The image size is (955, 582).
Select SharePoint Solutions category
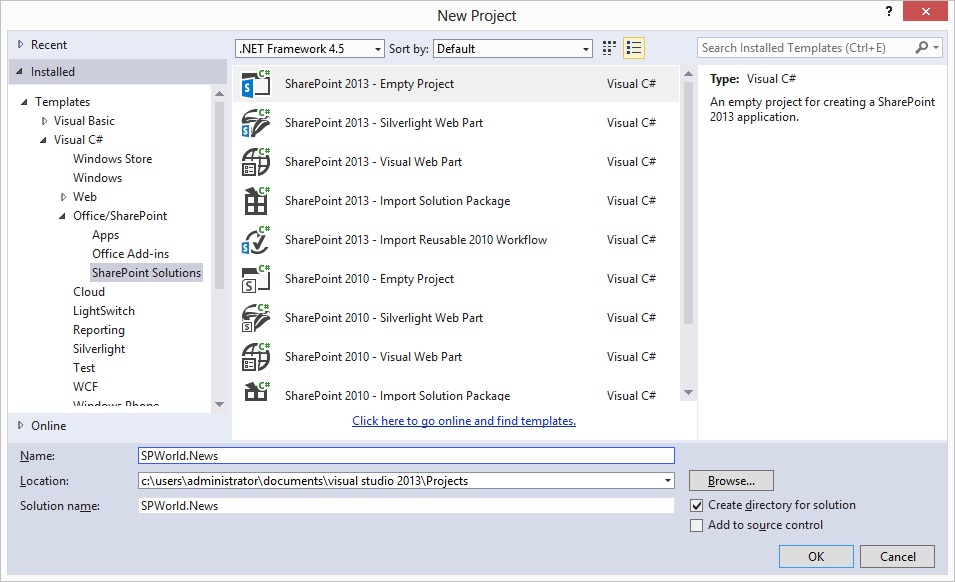coord(146,273)
